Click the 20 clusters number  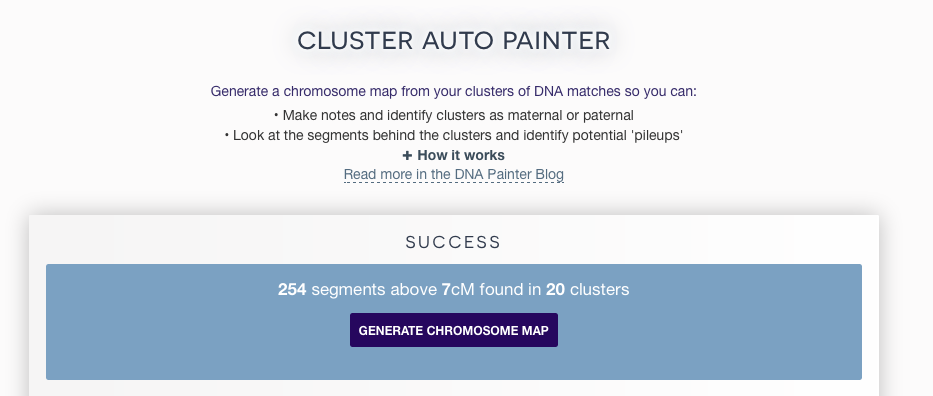point(555,290)
